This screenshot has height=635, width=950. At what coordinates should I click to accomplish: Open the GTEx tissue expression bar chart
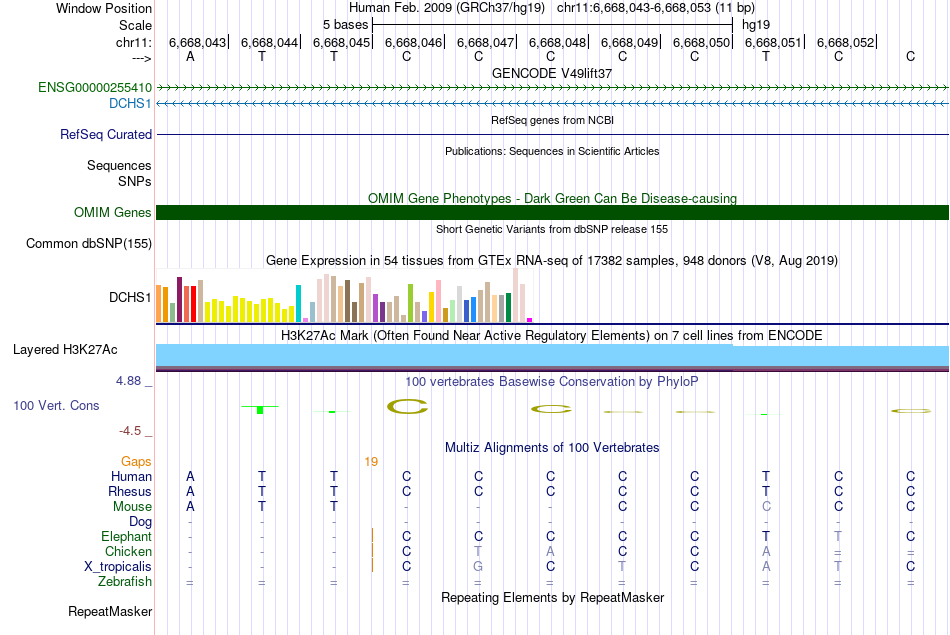(344, 295)
